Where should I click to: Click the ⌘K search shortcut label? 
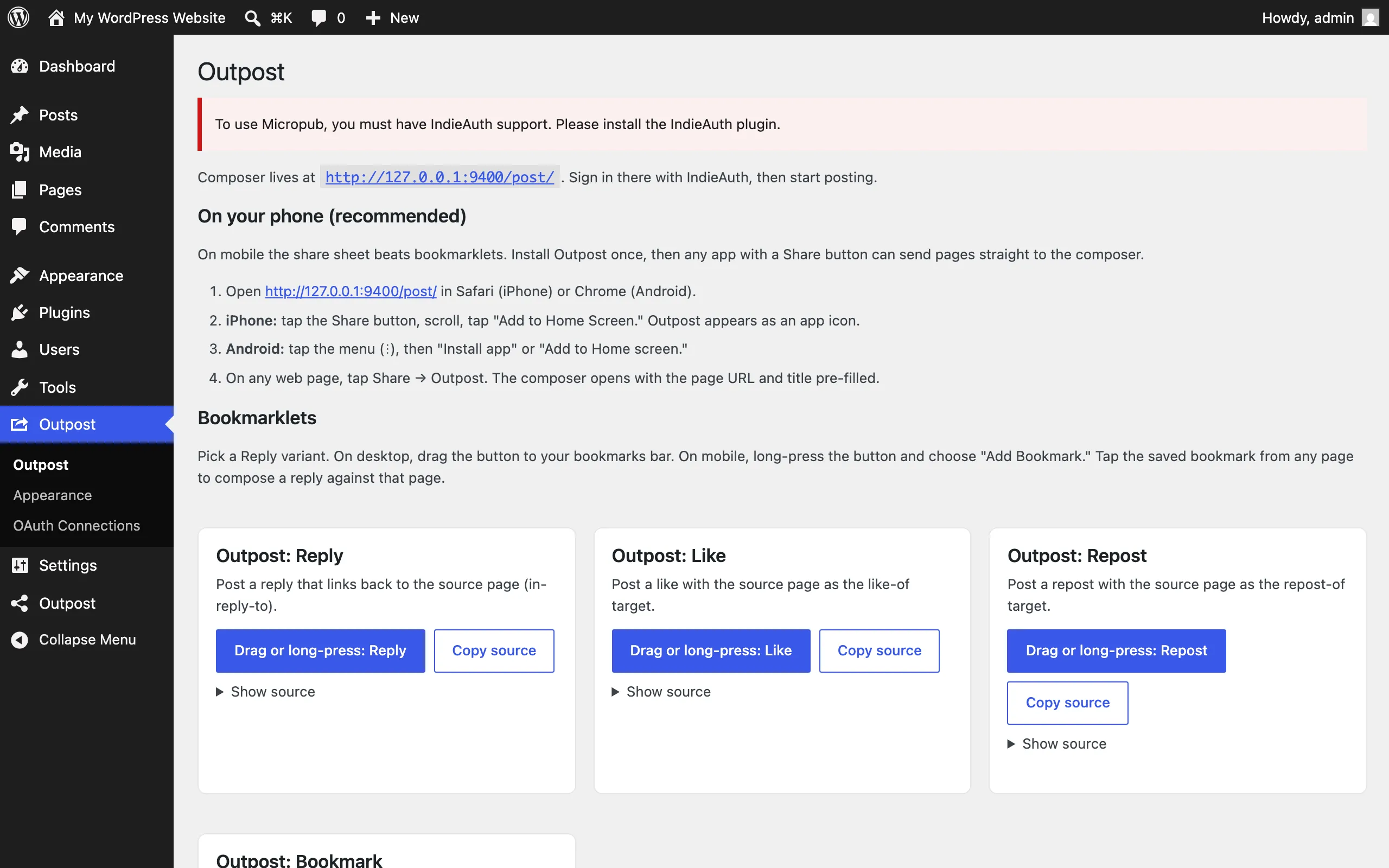[x=281, y=18]
